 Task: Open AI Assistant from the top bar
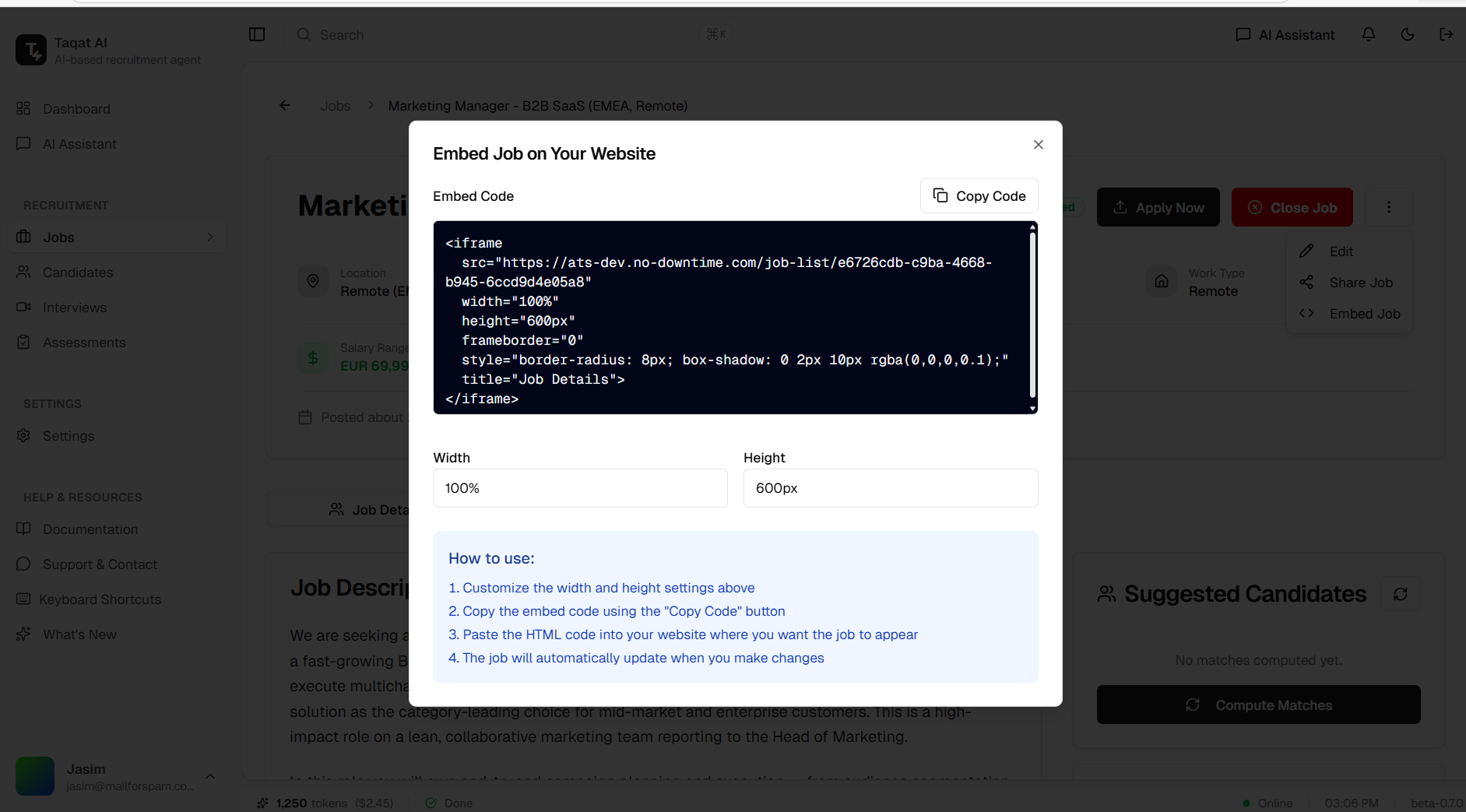click(x=1284, y=34)
